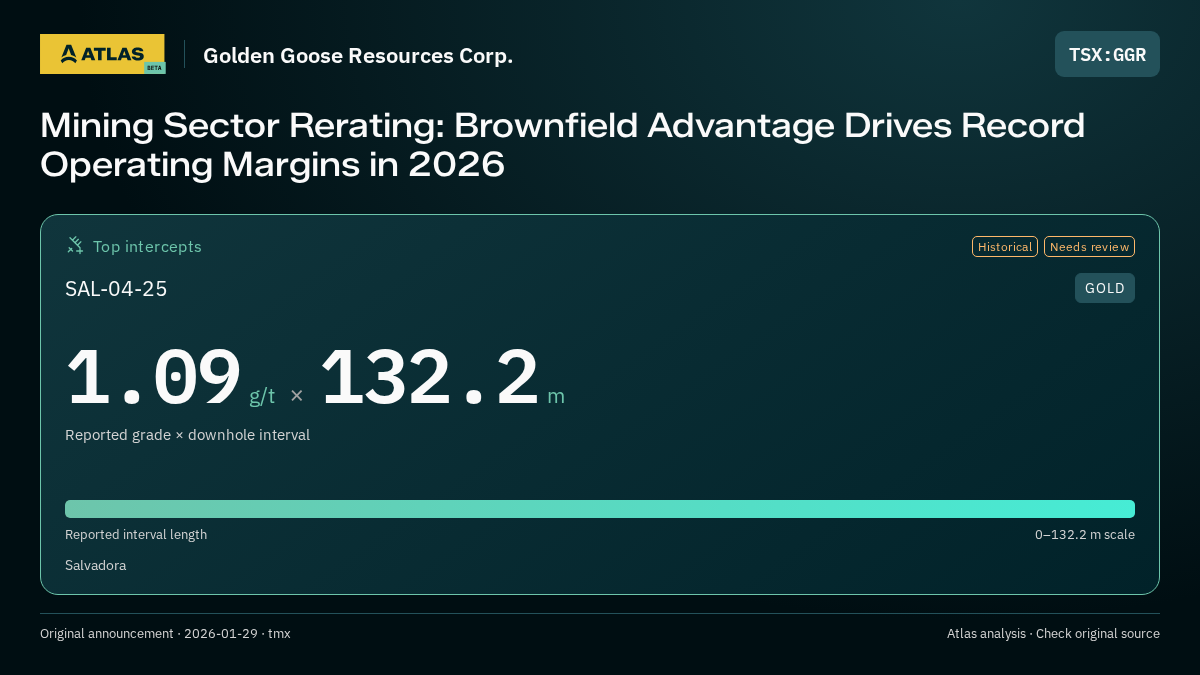The height and width of the screenshot is (675, 1200).
Task: Click Atlas analysis check original source note
Action: [1053, 634]
